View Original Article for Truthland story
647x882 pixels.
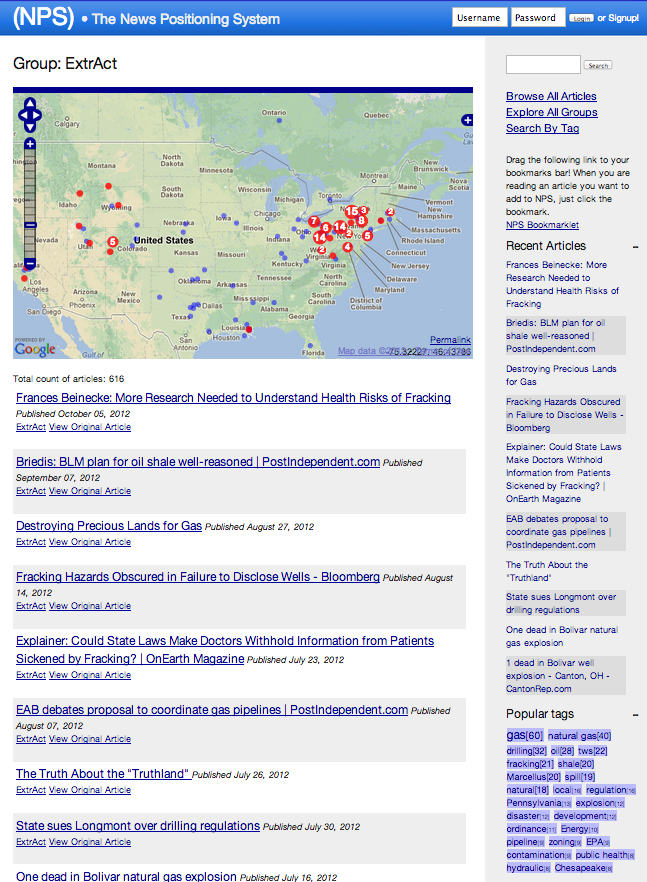click(x=90, y=790)
